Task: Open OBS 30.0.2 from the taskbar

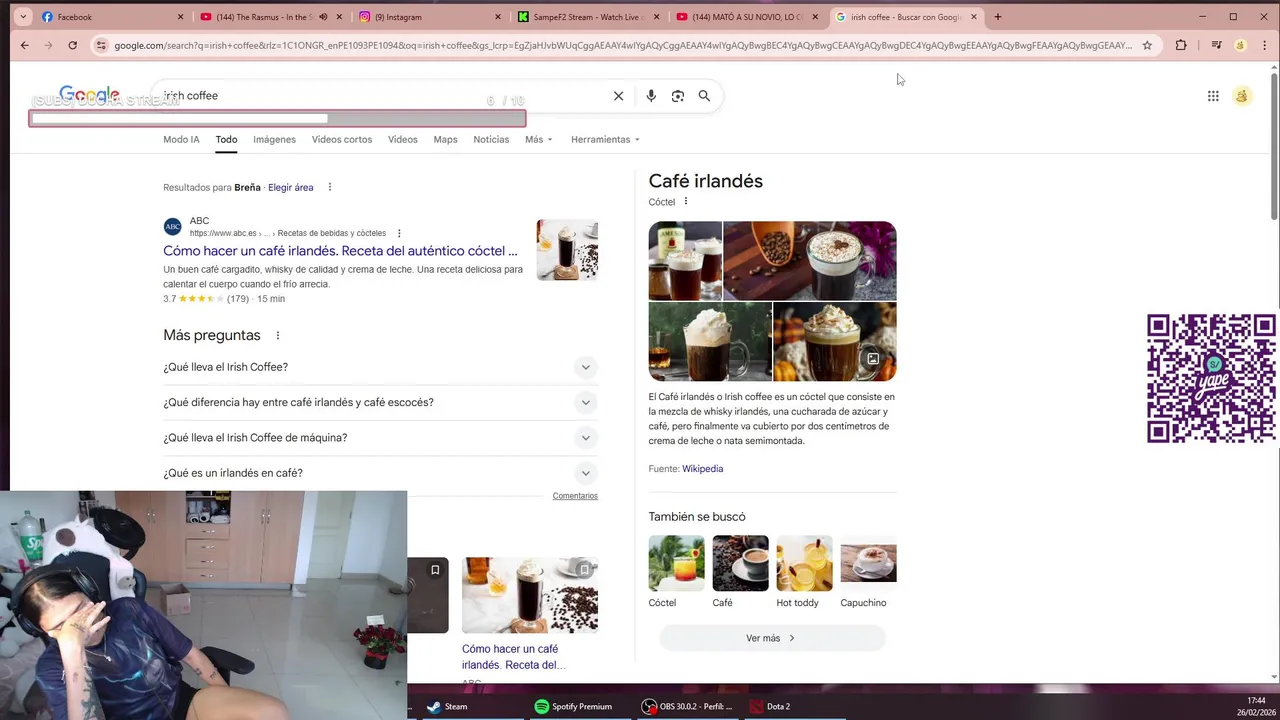Action: pos(687,706)
